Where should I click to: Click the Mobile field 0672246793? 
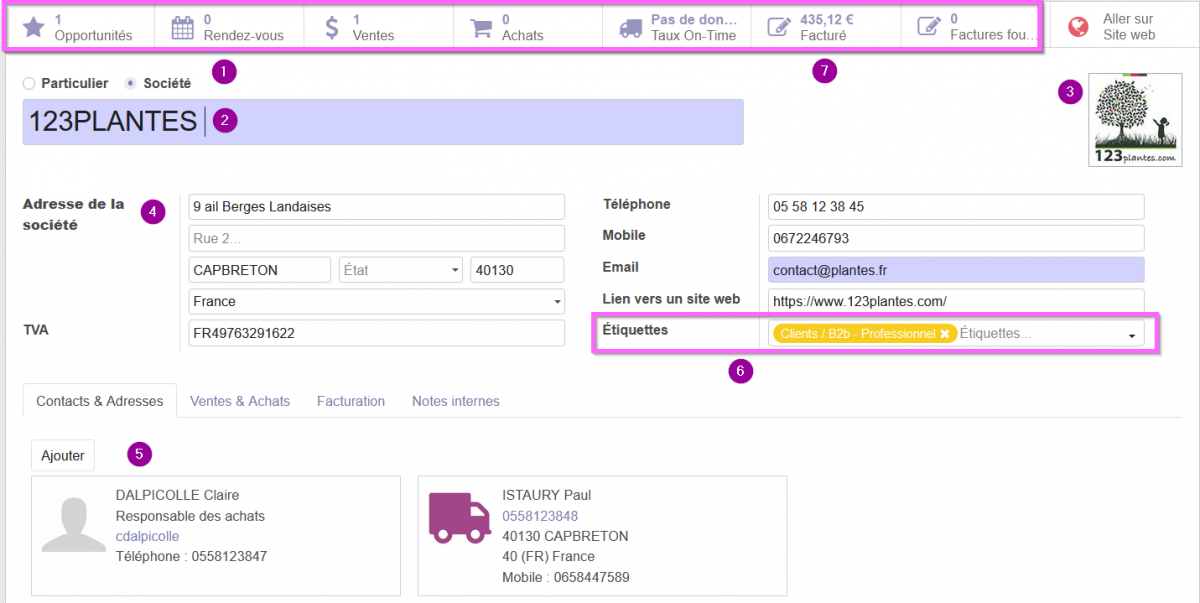coord(956,238)
